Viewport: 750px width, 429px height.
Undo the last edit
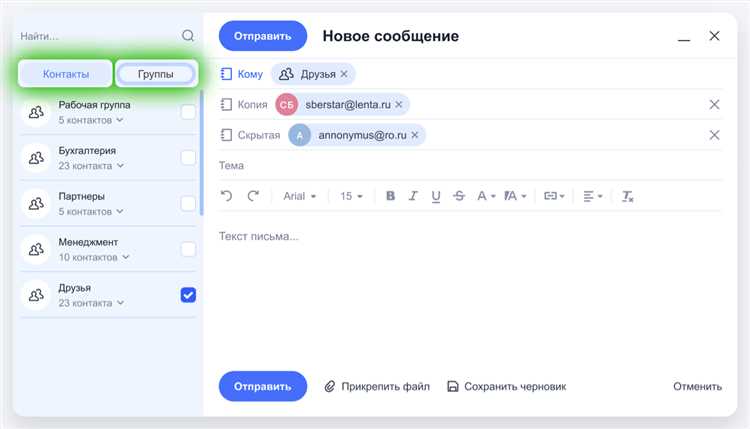pyautogui.click(x=226, y=196)
